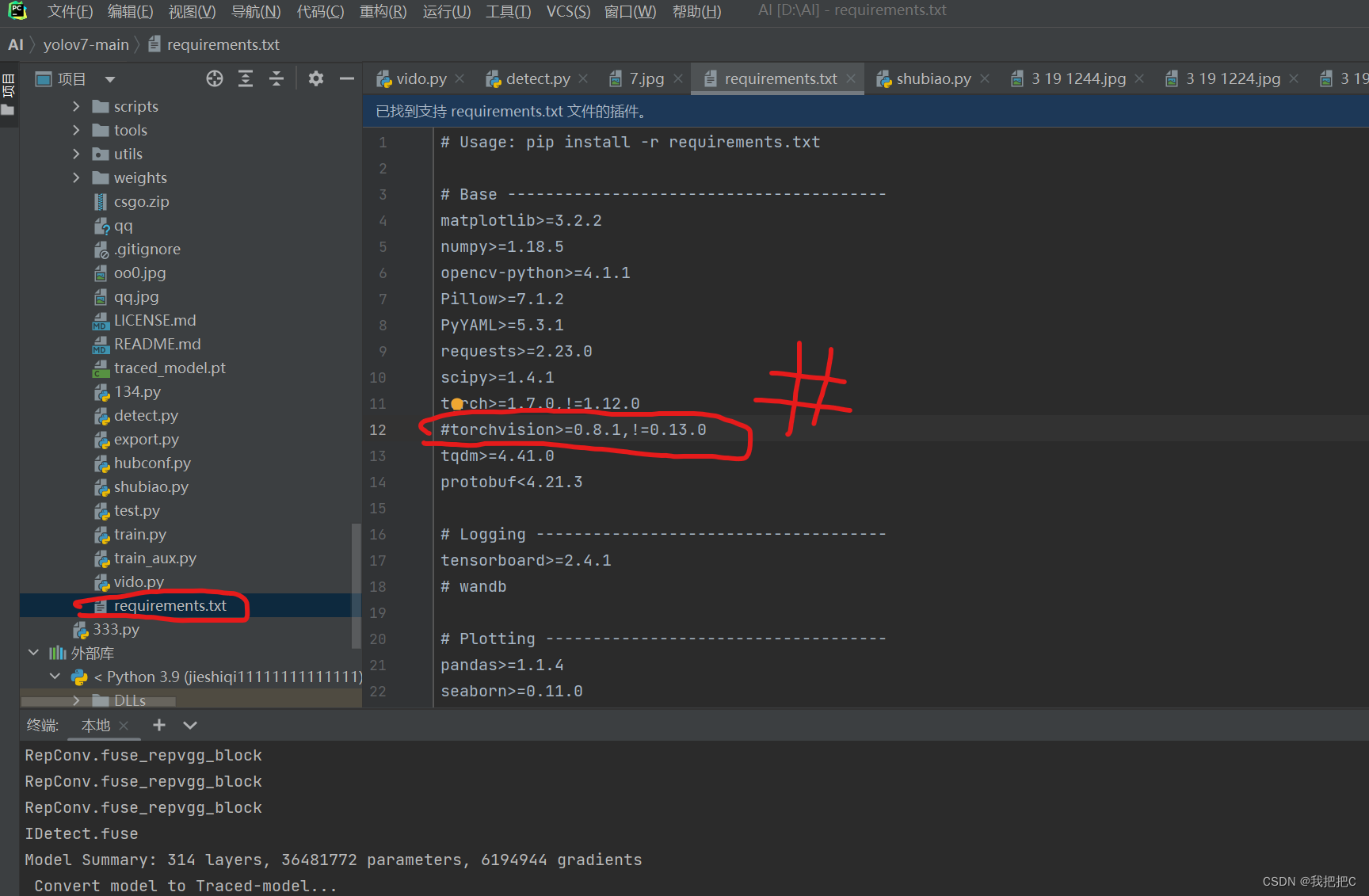This screenshot has width=1369, height=896.
Task: Click the Expand All icon in Project panel
Action: click(246, 78)
